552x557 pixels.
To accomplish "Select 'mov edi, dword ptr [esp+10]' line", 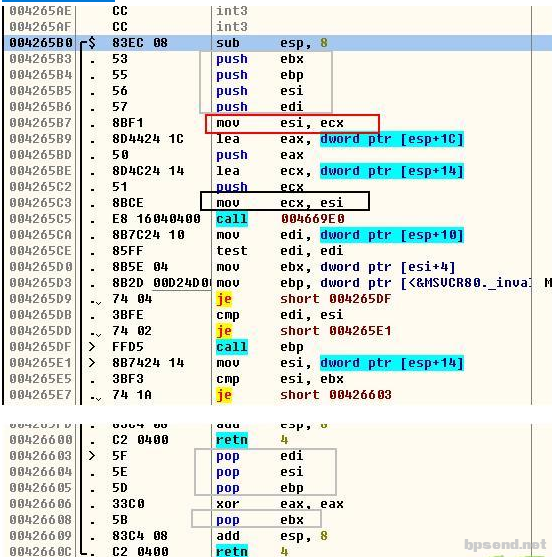I will [340, 235].
